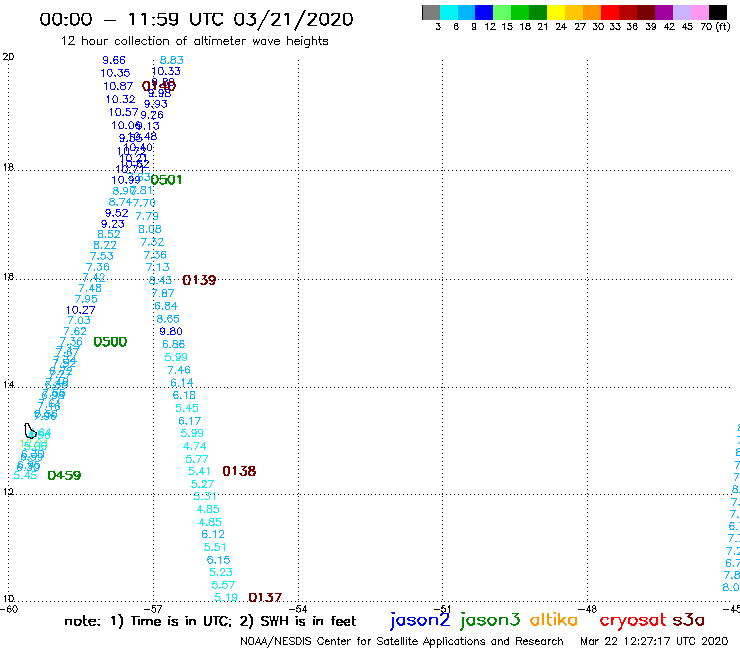Select the 9.23 wave height reading

point(113,224)
